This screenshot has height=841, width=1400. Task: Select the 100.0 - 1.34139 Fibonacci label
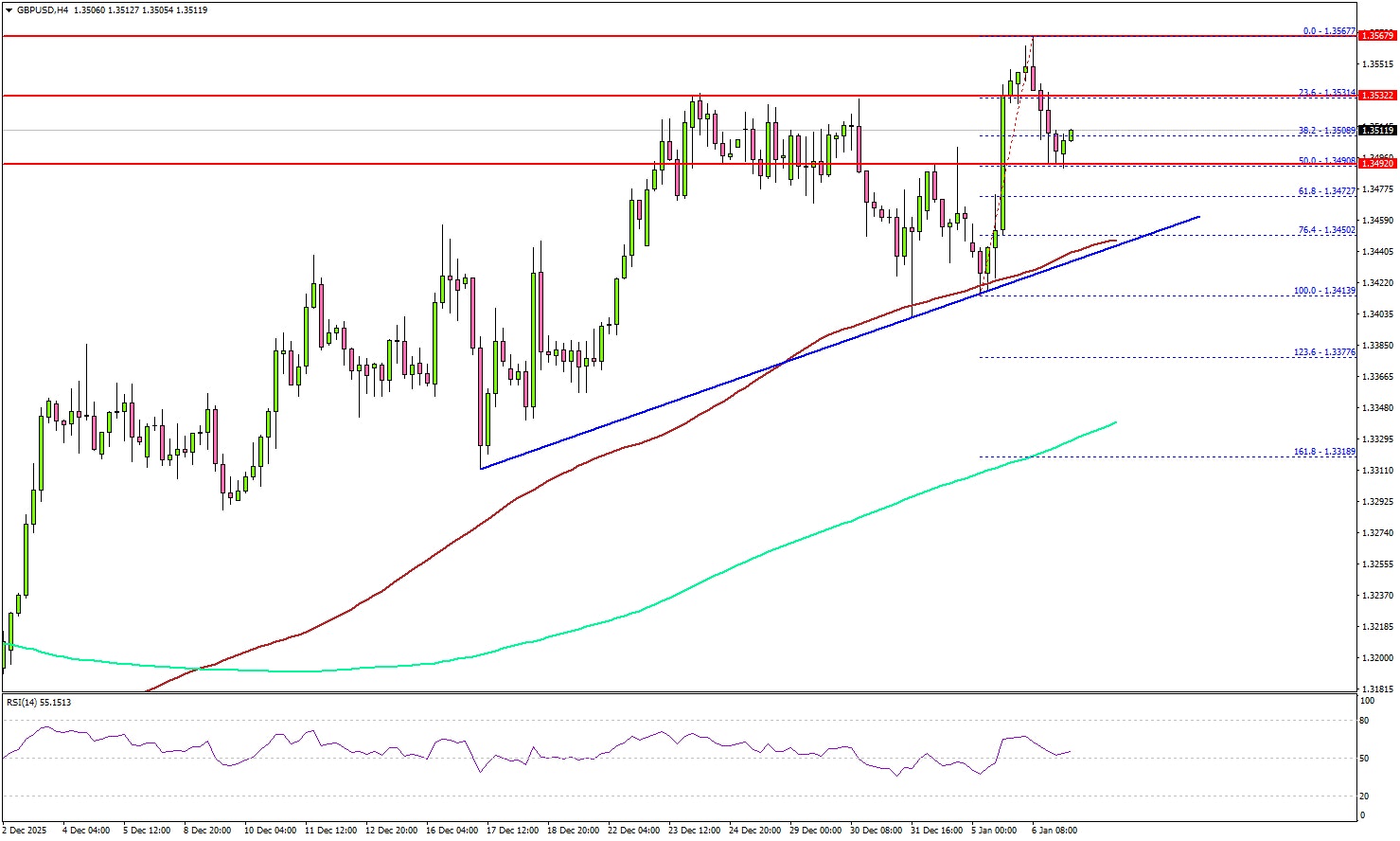[x=1325, y=291]
